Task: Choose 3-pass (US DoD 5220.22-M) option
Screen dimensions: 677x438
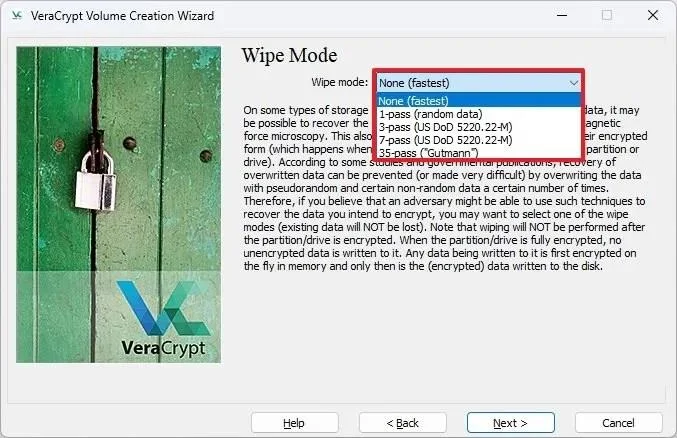Action: (479, 127)
